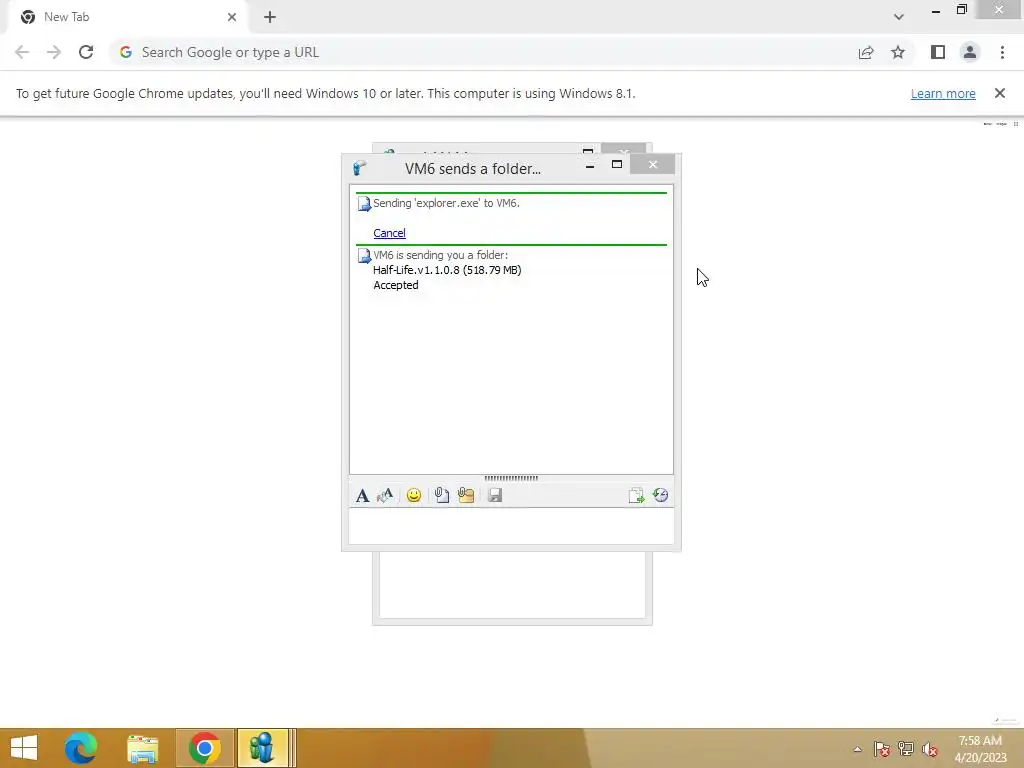Click the muted volume tray icon

[929, 749]
